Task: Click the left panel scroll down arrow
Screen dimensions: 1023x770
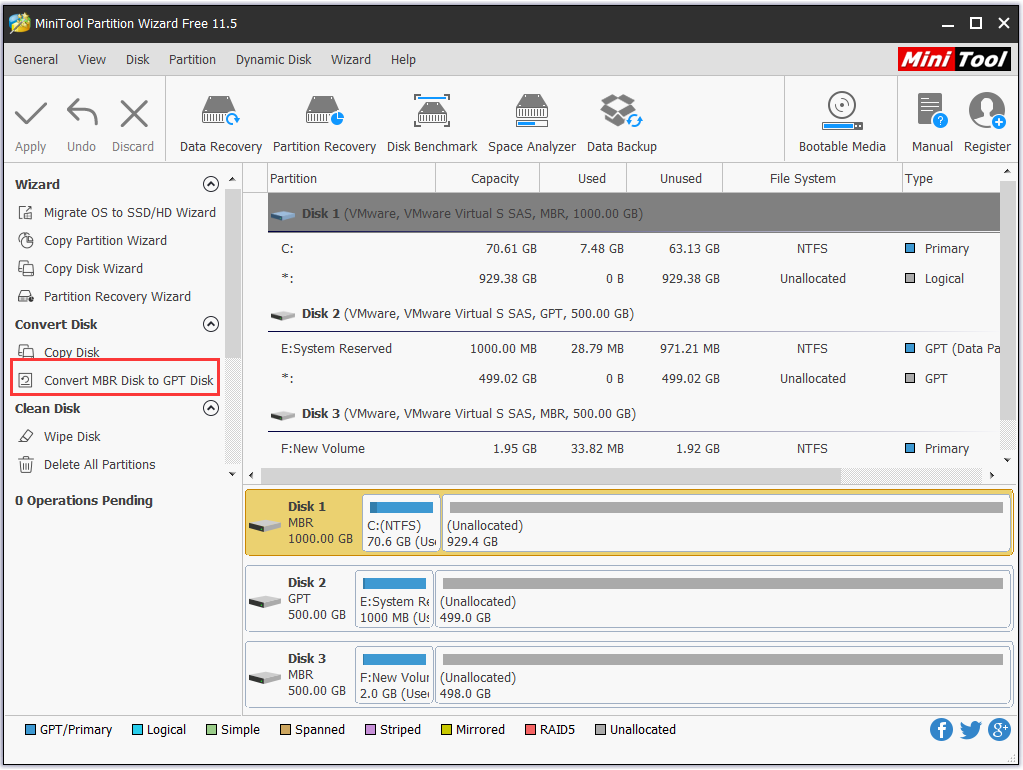Action: 232,474
